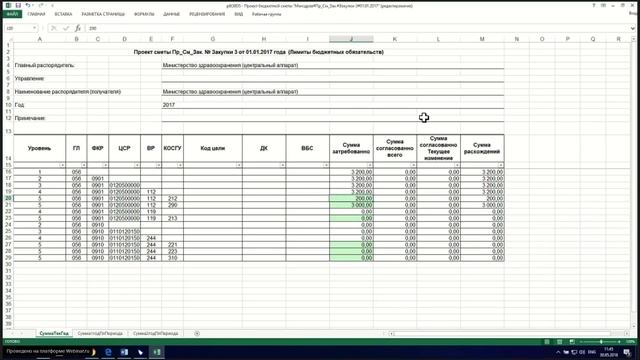
Task: Click the select-all corner triangle
Action: point(10,39)
